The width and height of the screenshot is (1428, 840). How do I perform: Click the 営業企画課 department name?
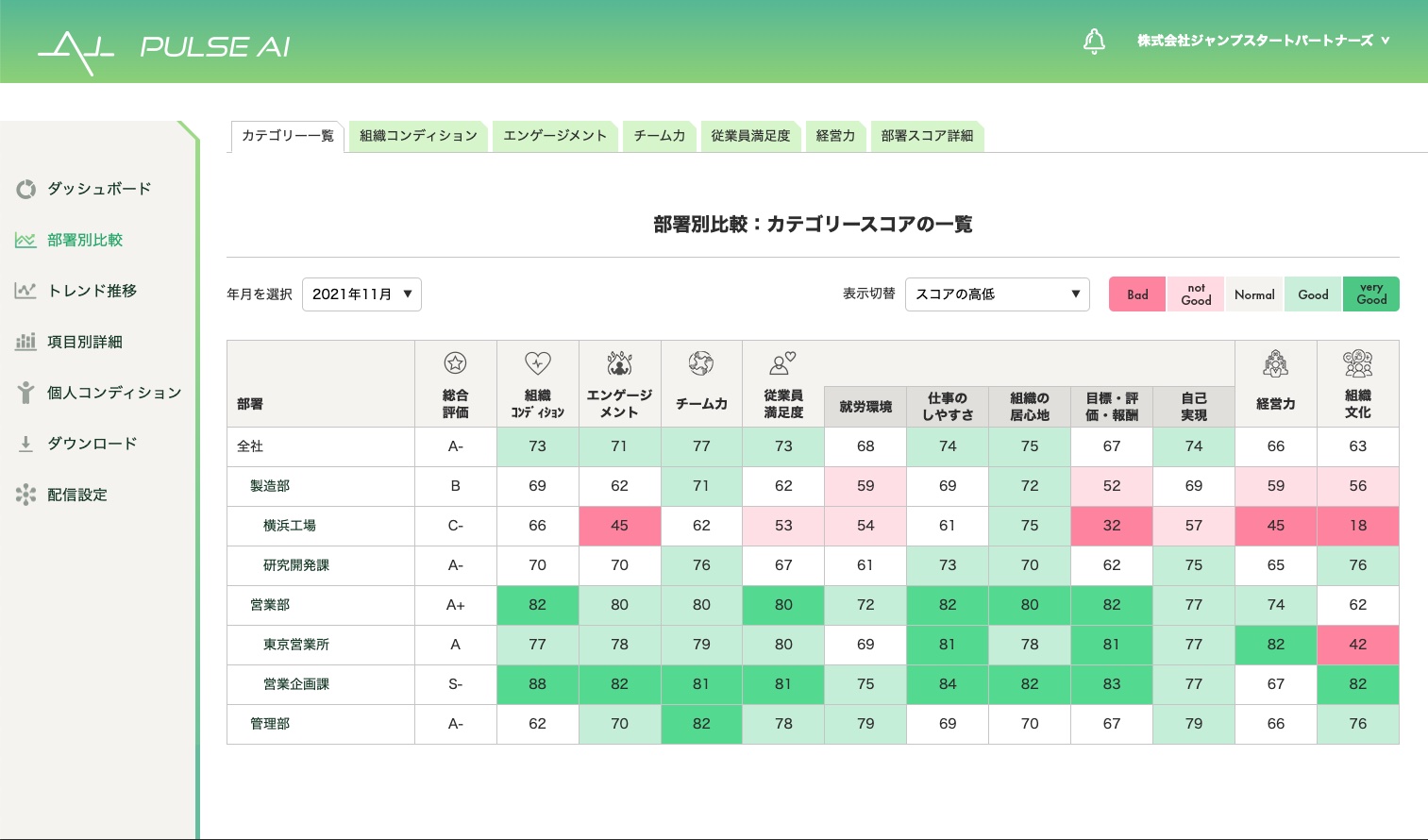[x=296, y=684]
